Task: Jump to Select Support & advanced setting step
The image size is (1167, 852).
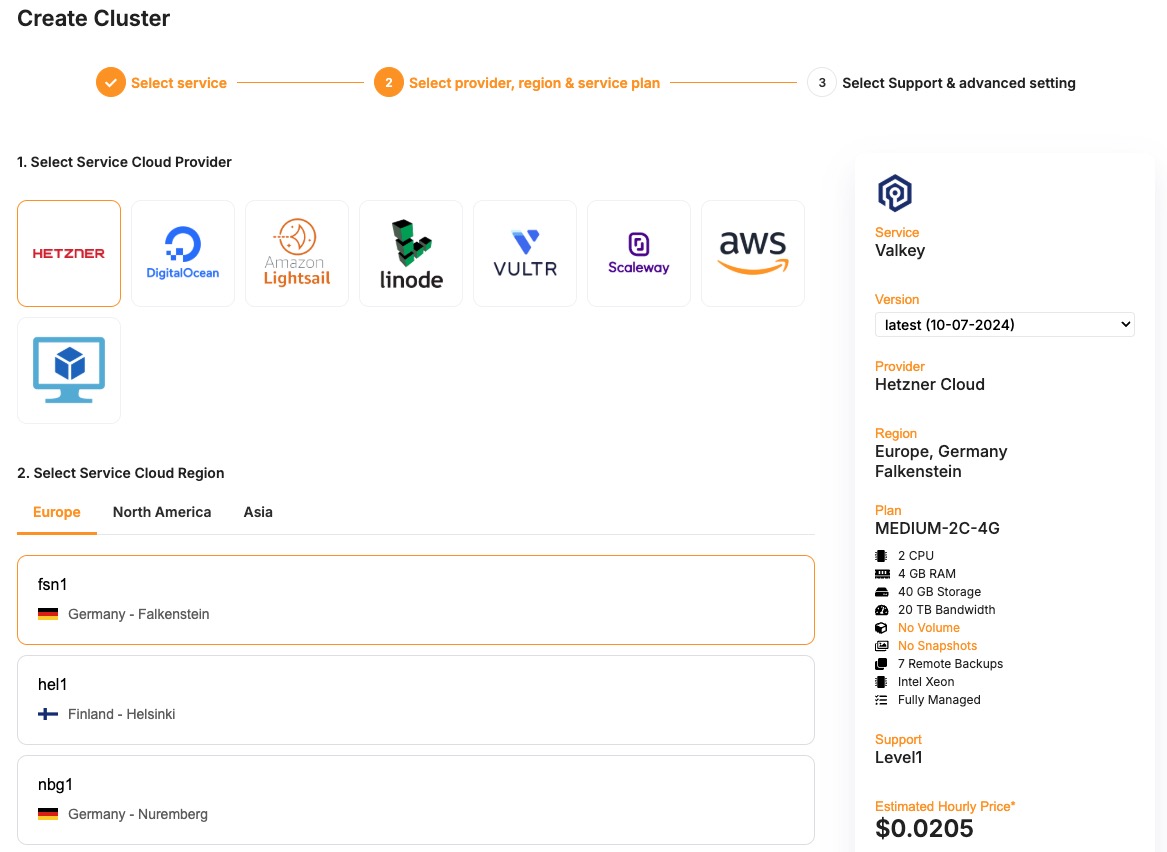Action: (x=958, y=83)
